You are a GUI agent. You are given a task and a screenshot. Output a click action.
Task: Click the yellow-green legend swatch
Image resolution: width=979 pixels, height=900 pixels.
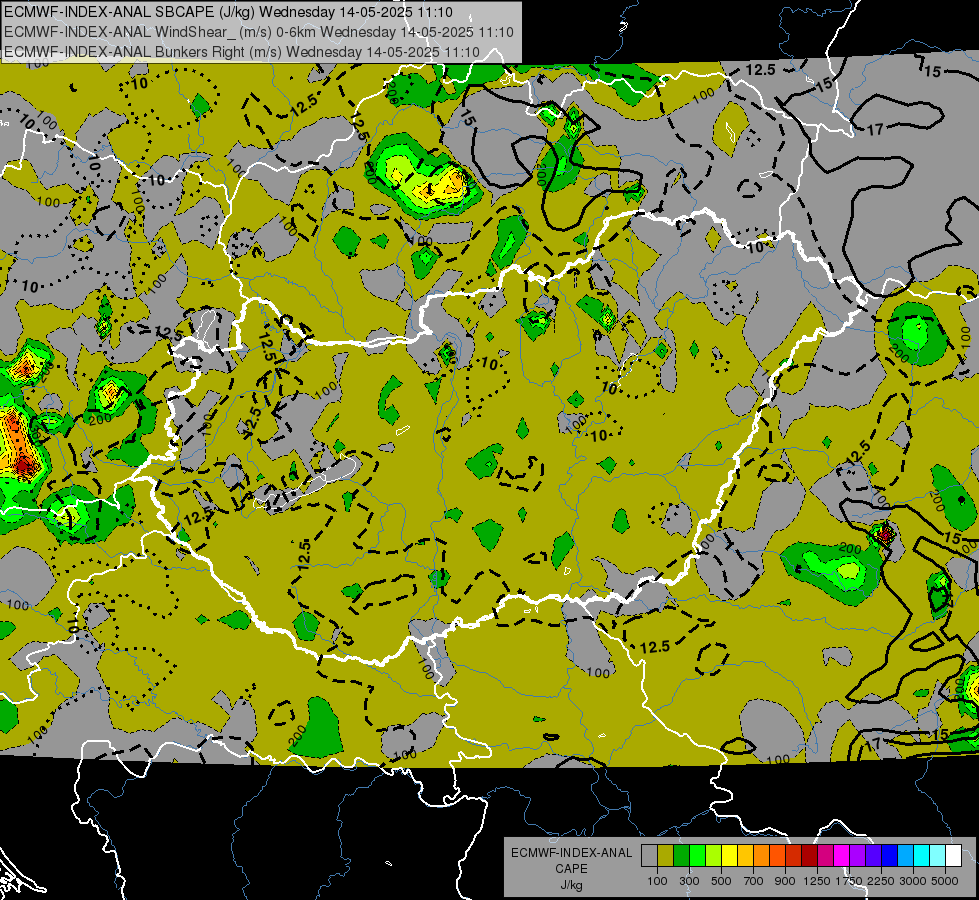[714, 855]
